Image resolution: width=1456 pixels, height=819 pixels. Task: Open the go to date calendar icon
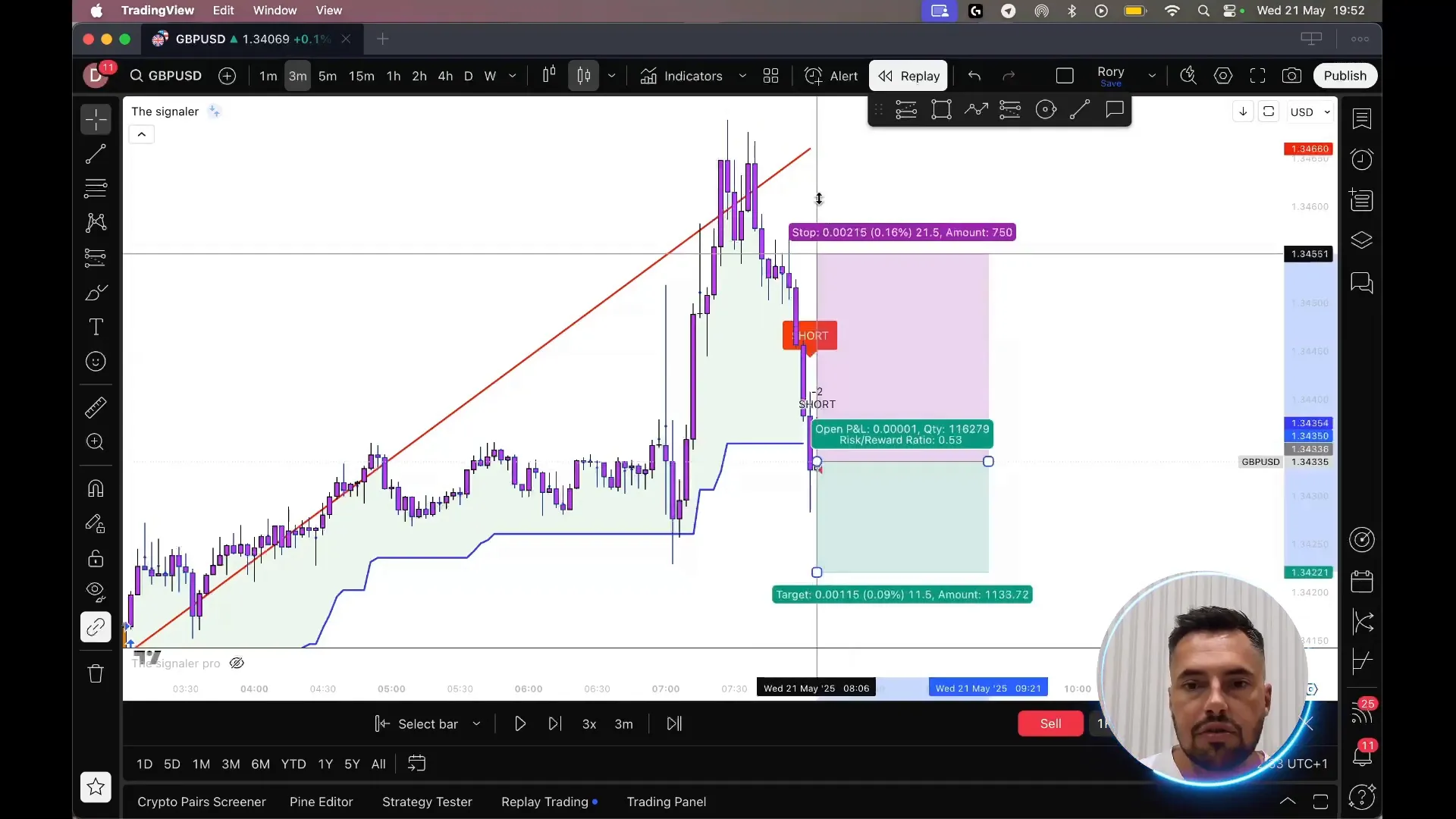pyautogui.click(x=416, y=764)
